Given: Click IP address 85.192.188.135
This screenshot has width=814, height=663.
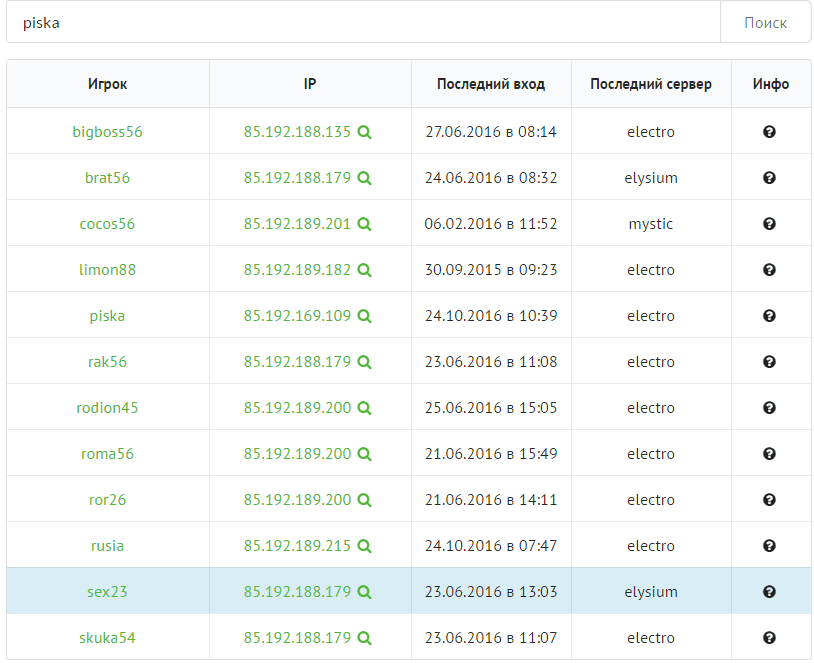Looking at the screenshot, I should click(297, 132).
